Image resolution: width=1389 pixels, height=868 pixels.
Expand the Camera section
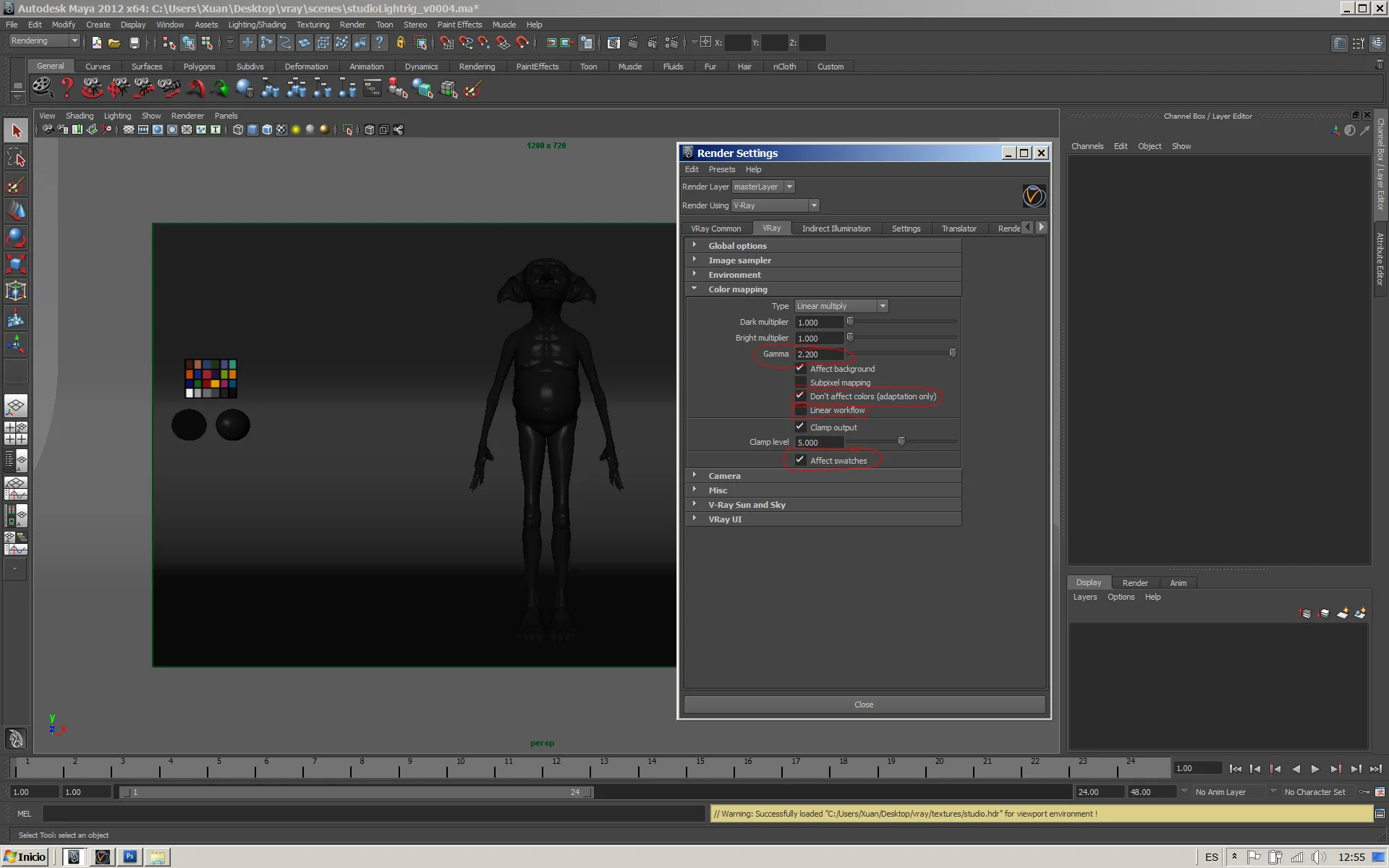coord(823,476)
